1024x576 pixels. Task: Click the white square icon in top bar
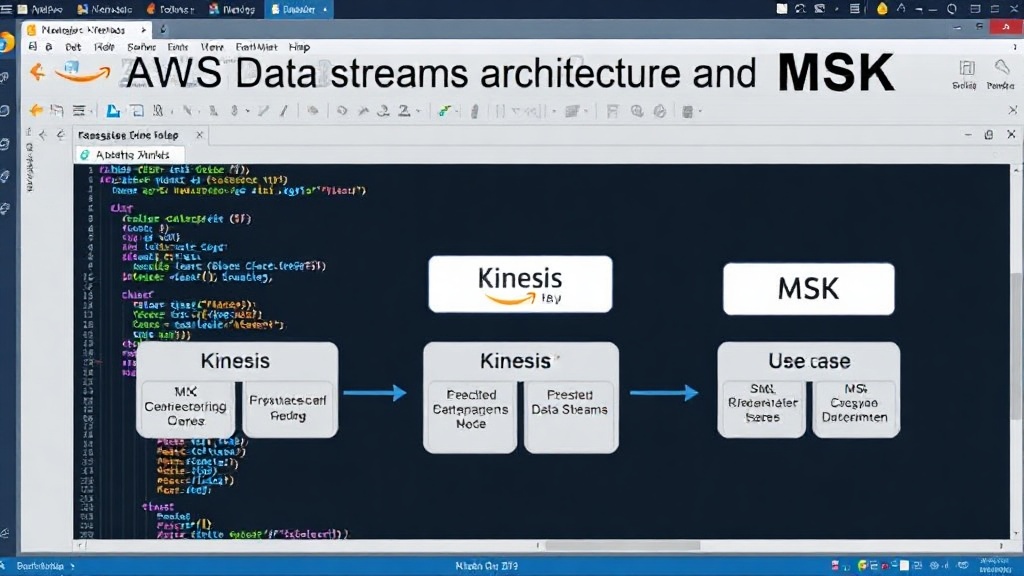click(782, 8)
